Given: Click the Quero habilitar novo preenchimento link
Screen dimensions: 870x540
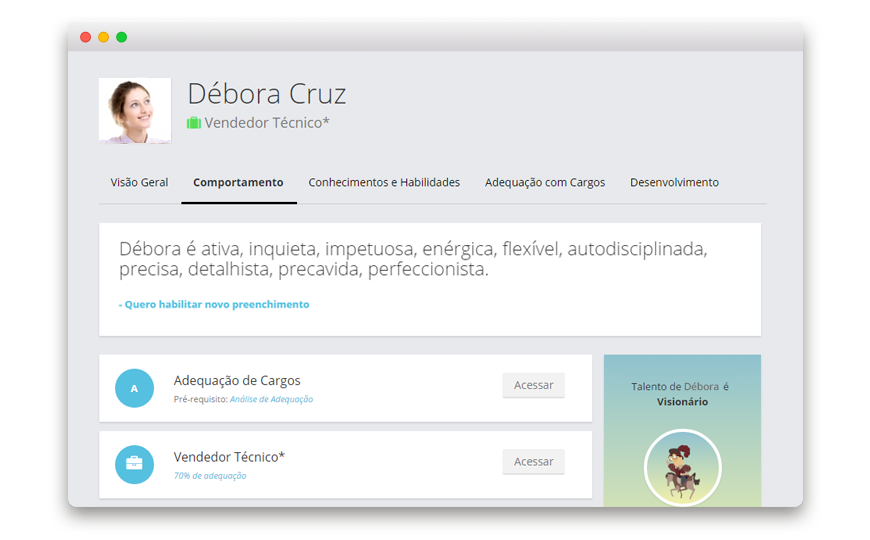Looking at the screenshot, I should [x=214, y=304].
